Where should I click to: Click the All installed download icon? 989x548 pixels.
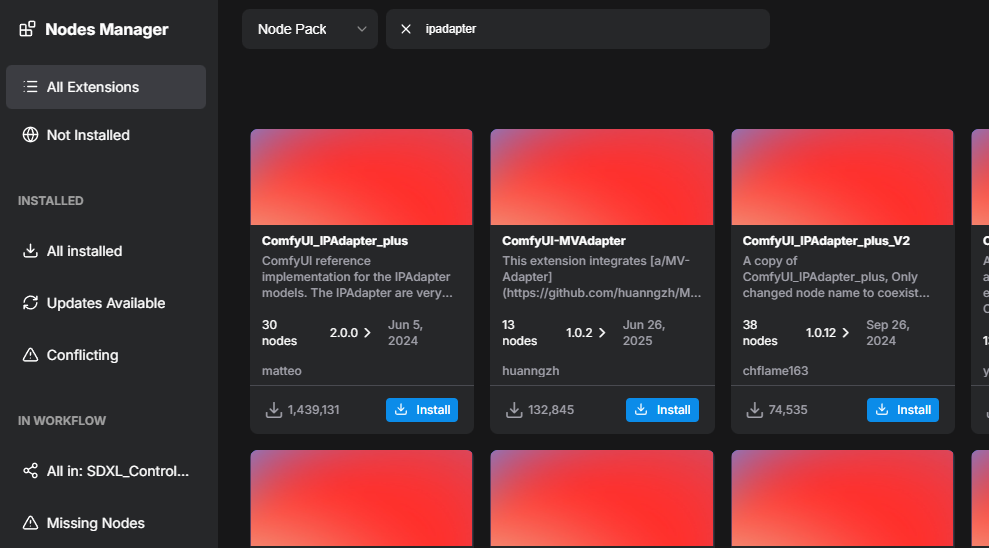click(x=30, y=251)
